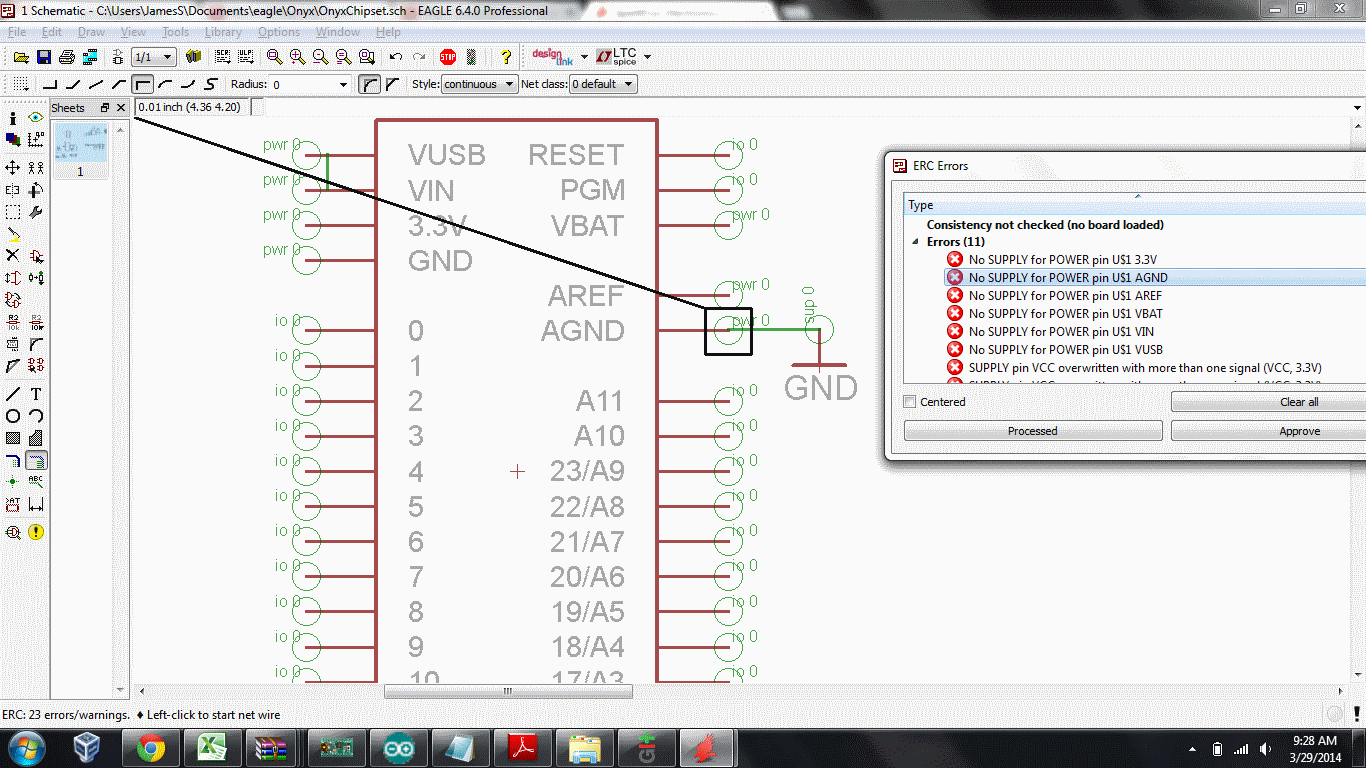This screenshot has width=1366, height=768.
Task: Open the View menu
Action: (x=133, y=32)
